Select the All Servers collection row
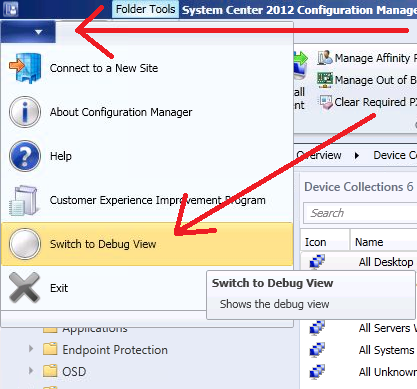 359,328
